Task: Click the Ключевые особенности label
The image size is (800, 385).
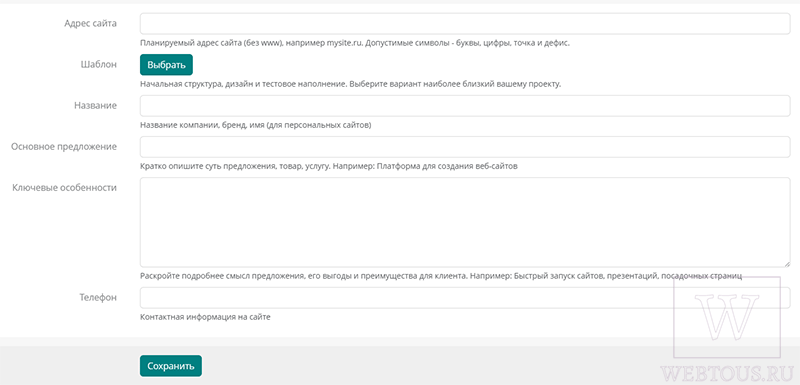Action: pyautogui.click(x=65, y=188)
